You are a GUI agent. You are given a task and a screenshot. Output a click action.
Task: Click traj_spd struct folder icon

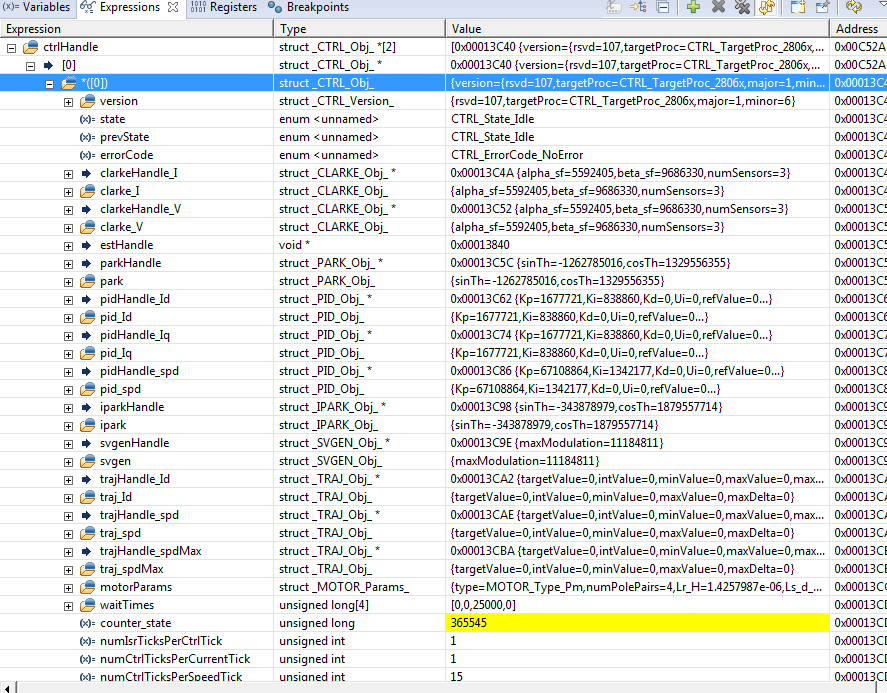[x=87, y=533]
